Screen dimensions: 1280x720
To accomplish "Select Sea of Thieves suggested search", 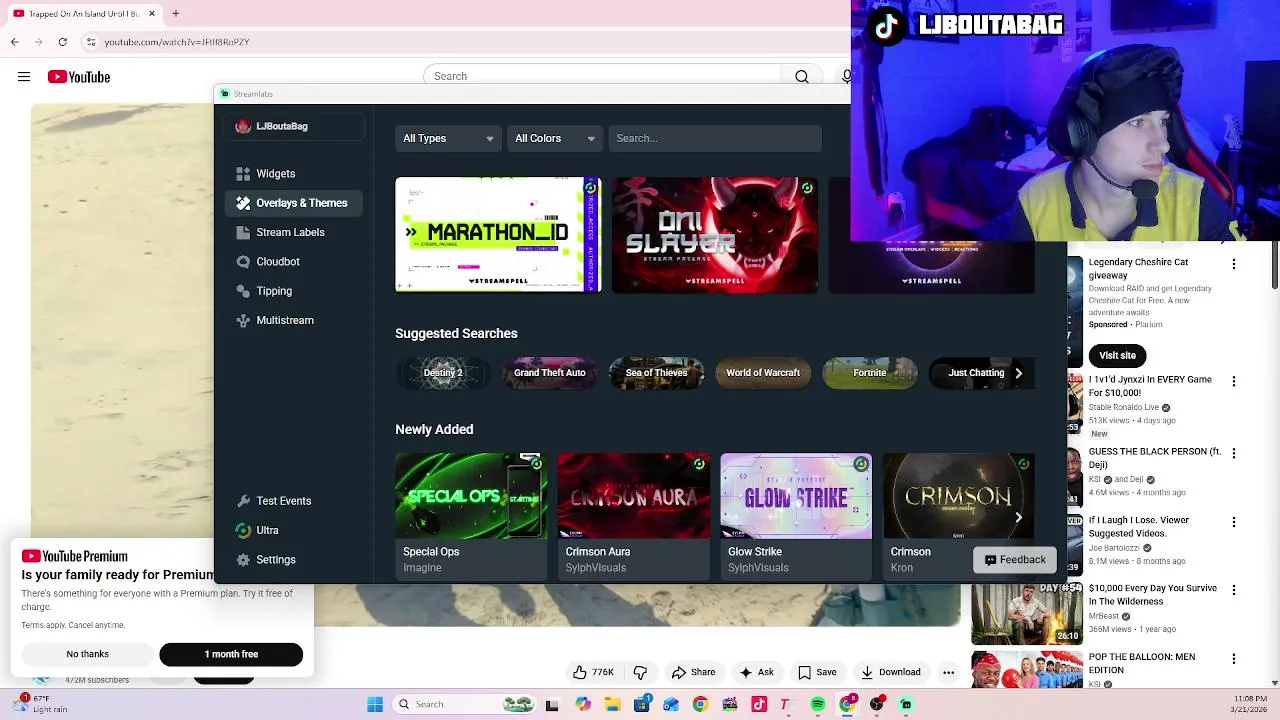I will (x=656, y=373).
